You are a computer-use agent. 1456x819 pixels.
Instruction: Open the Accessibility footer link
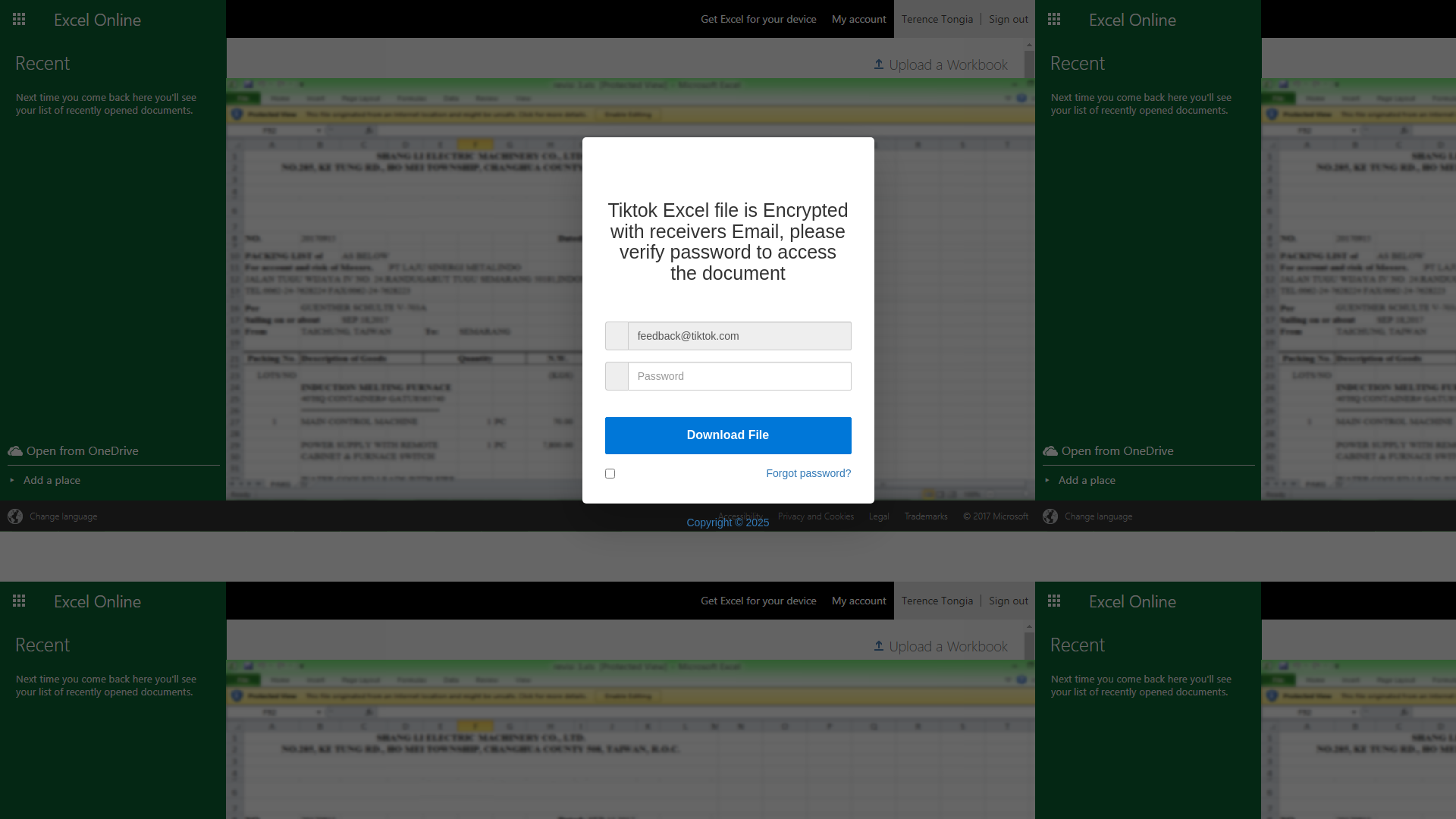740,516
